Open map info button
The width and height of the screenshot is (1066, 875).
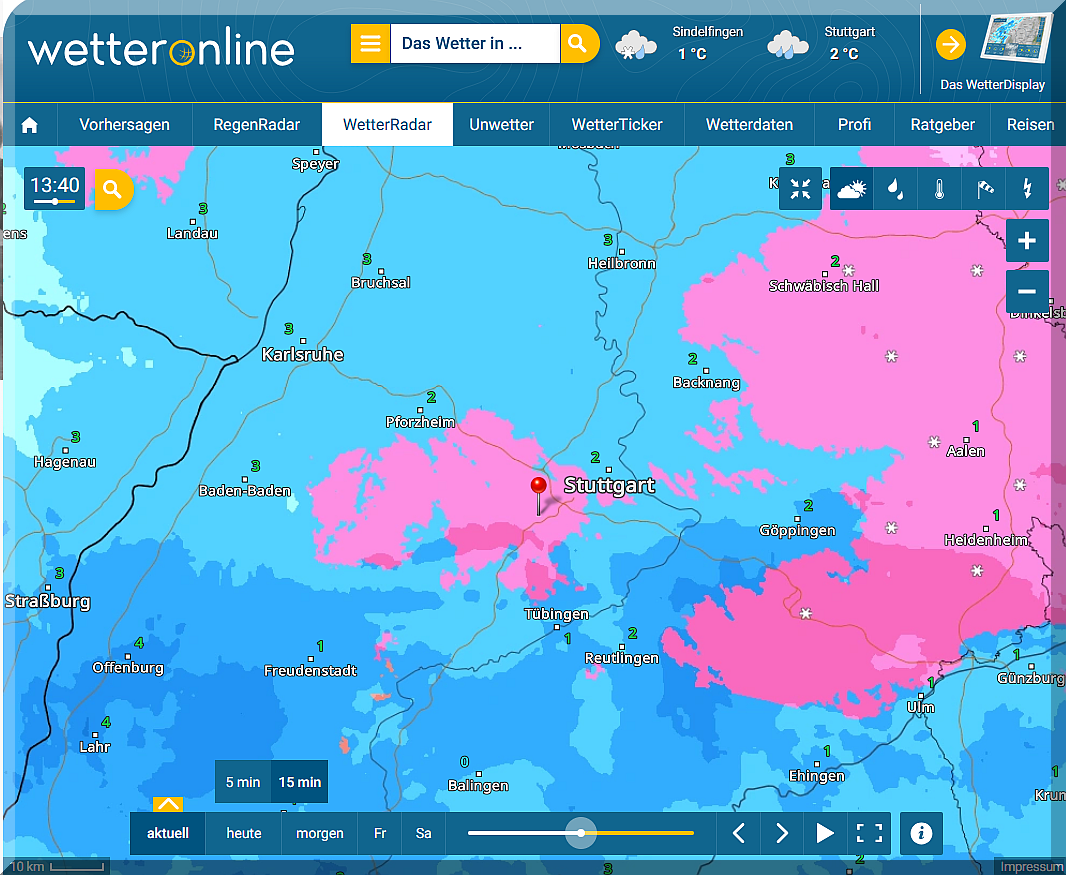[x=921, y=833]
